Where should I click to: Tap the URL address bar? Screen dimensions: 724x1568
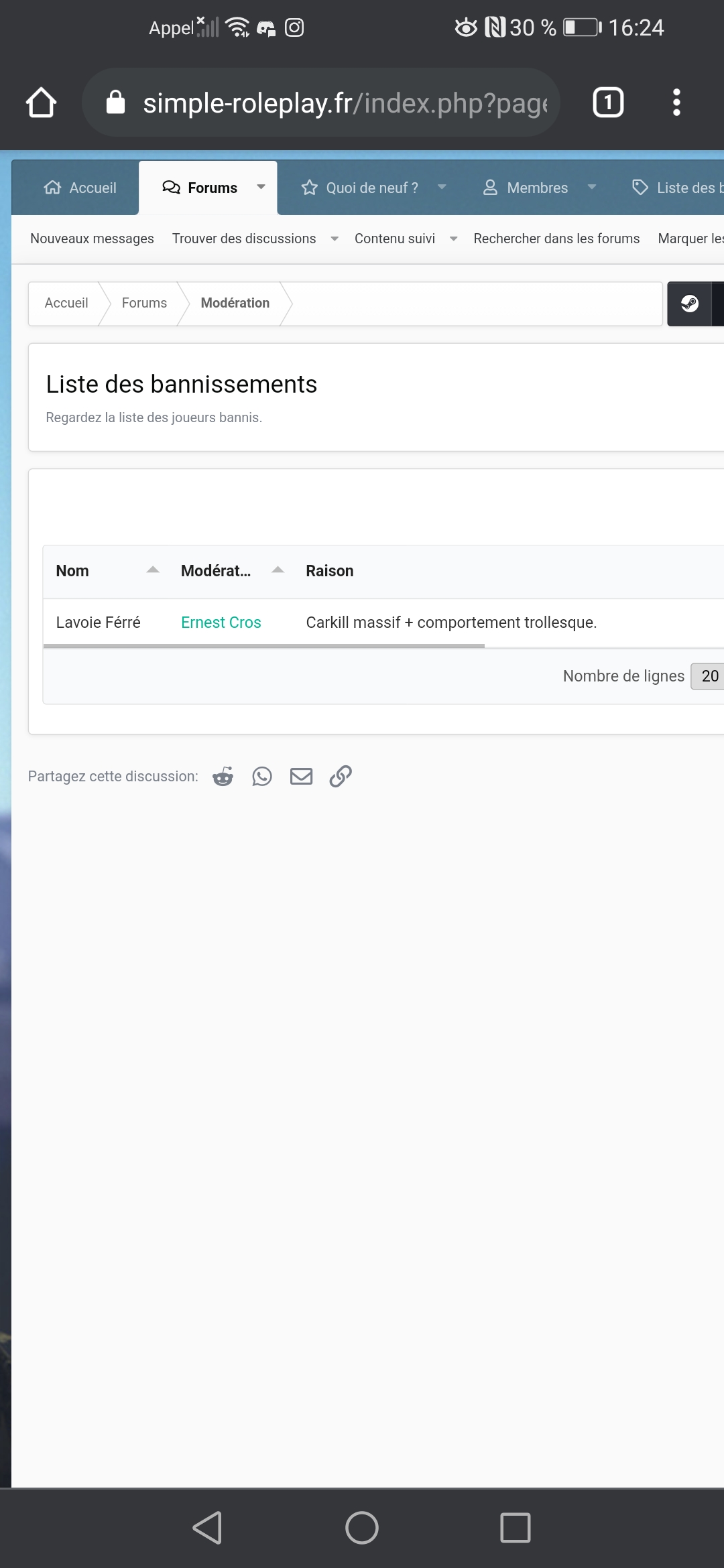click(320, 103)
